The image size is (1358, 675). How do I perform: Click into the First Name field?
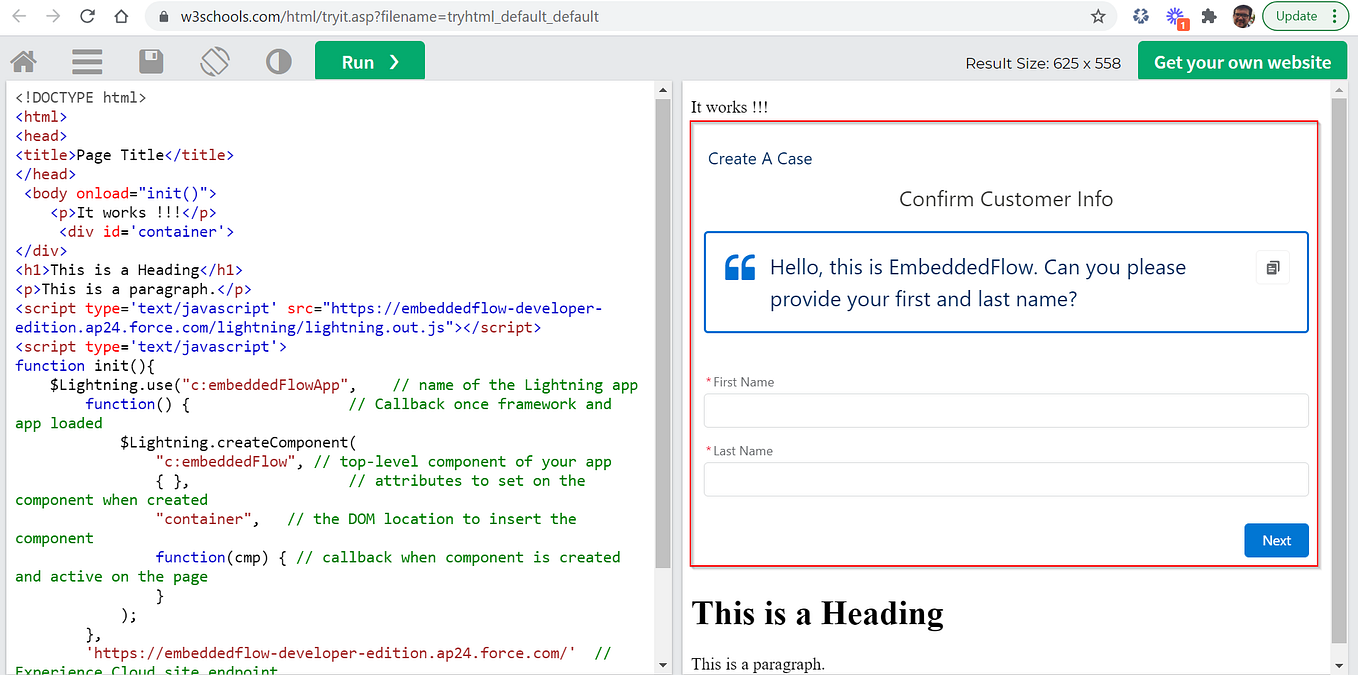coord(1006,410)
